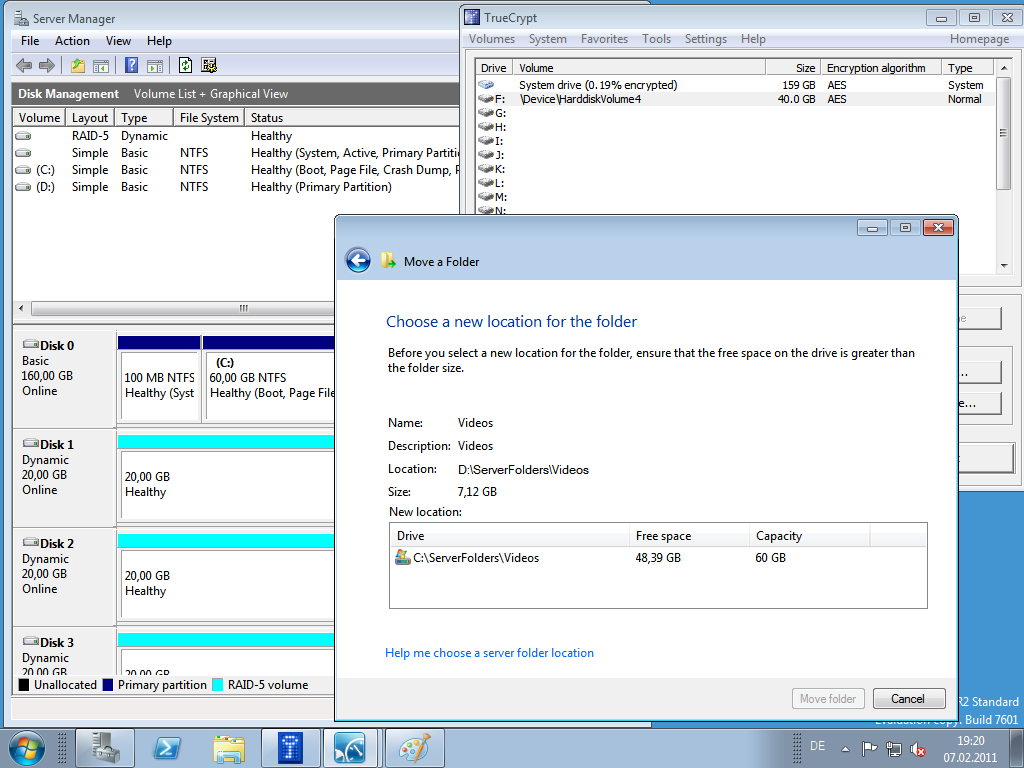Click the TrueCrypt icon in the taskbar
The image size is (1024, 768).
click(x=291, y=747)
